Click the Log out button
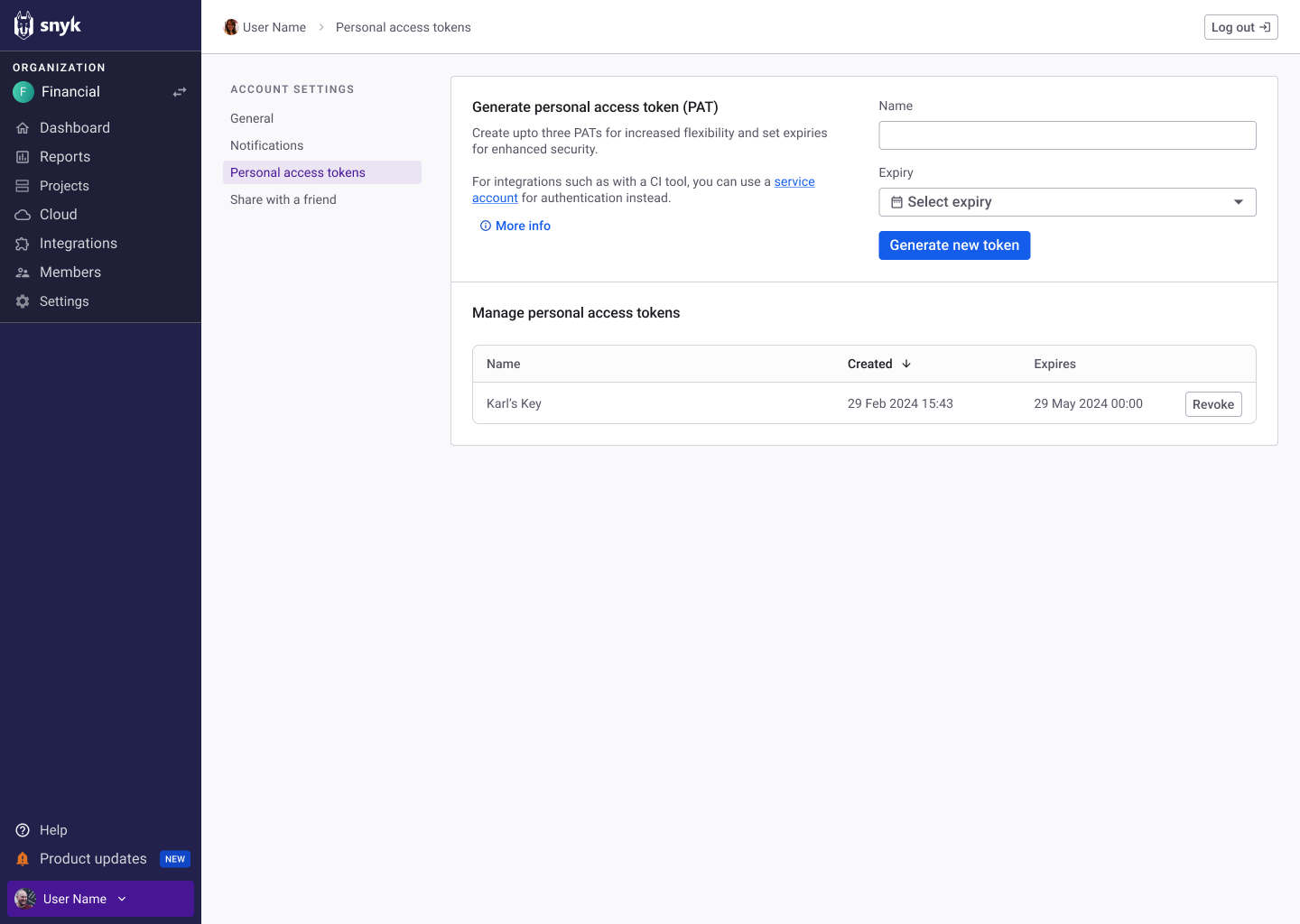Screen dimensions: 1300x924 [1240, 27]
